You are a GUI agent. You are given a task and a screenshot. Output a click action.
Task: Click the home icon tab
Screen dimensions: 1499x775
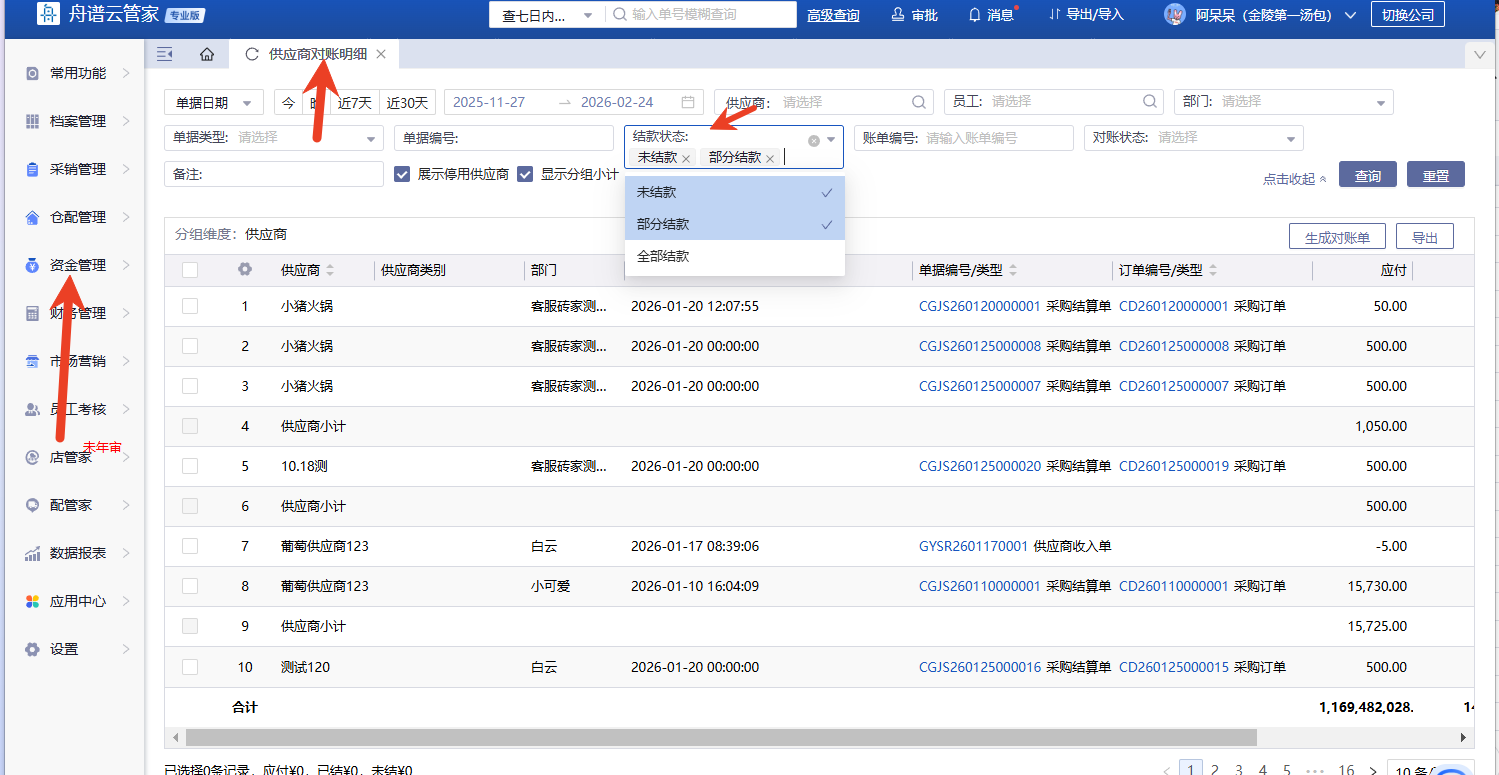pyautogui.click(x=207, y=54)
